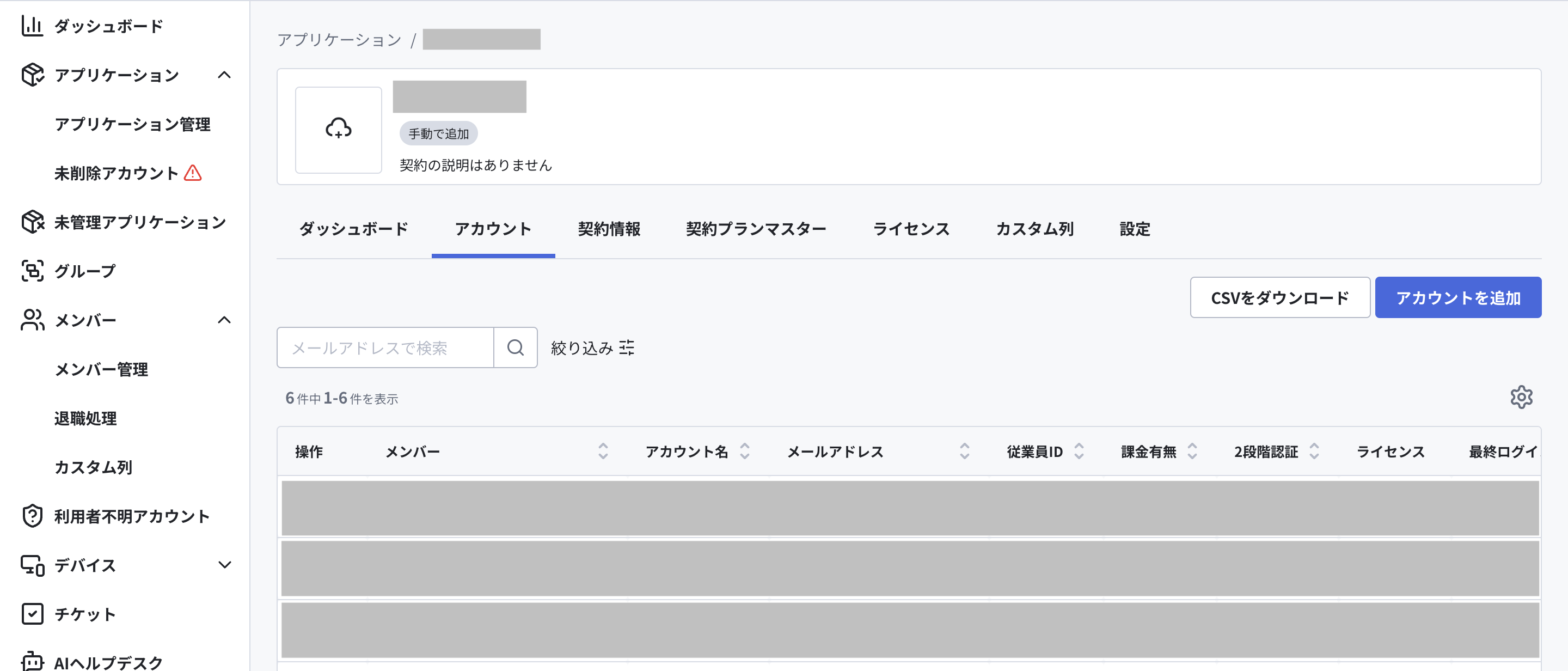The width and height of the screenshot is (1568, 671).
Task: Expand the デバイス sidebar section chevron
Action: tap(224, 565)
